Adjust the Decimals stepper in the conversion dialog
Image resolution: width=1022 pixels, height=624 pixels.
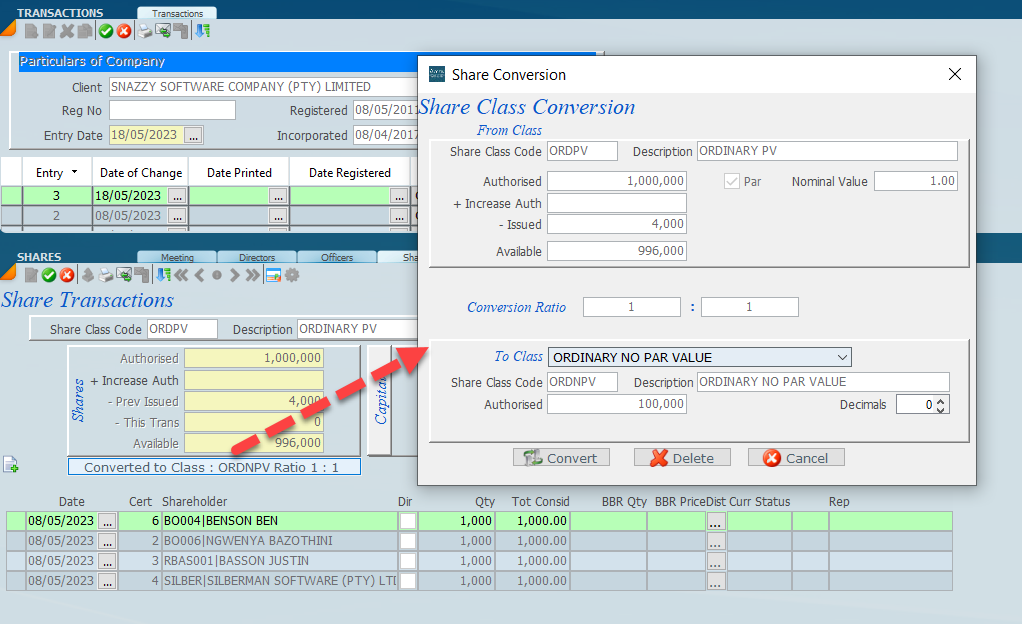tap(940, 404)
